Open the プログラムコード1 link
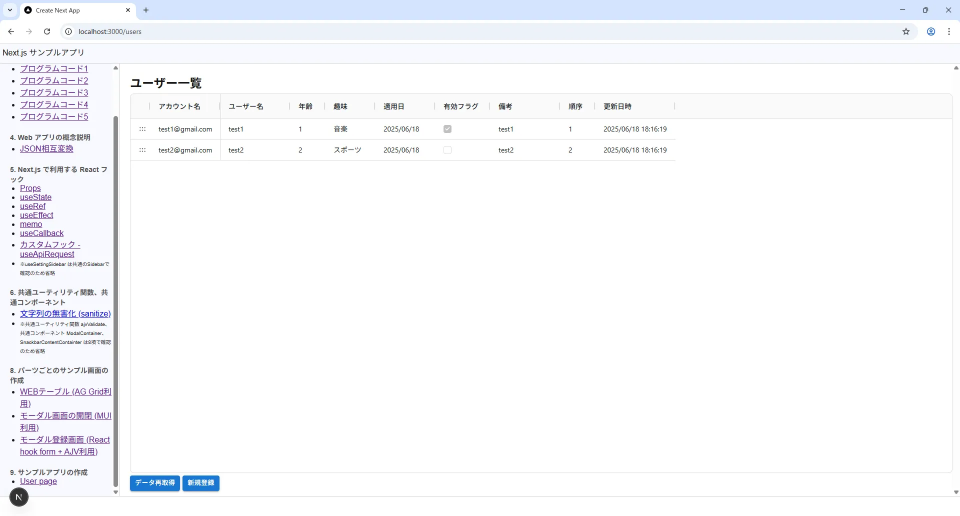Image resolution: width=960 pixels, height=516 pixels. click(x=54, y=69)
